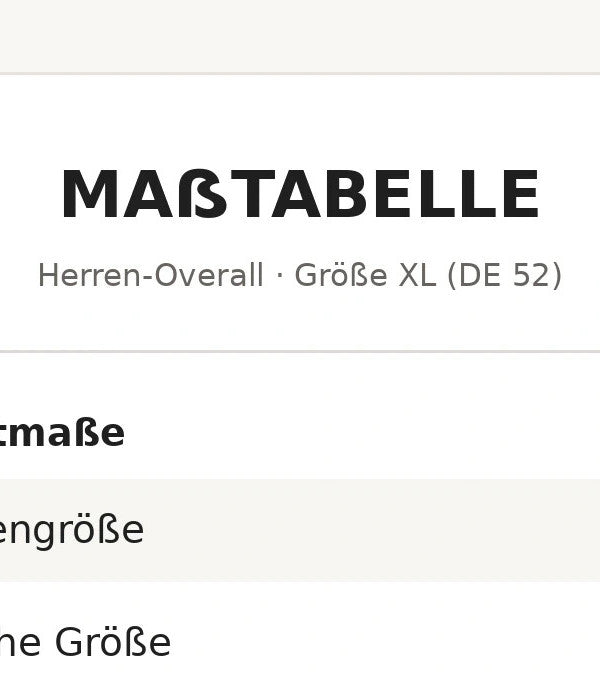Click the divider line under the top banner
600x675 pixels.
point(300,74)
